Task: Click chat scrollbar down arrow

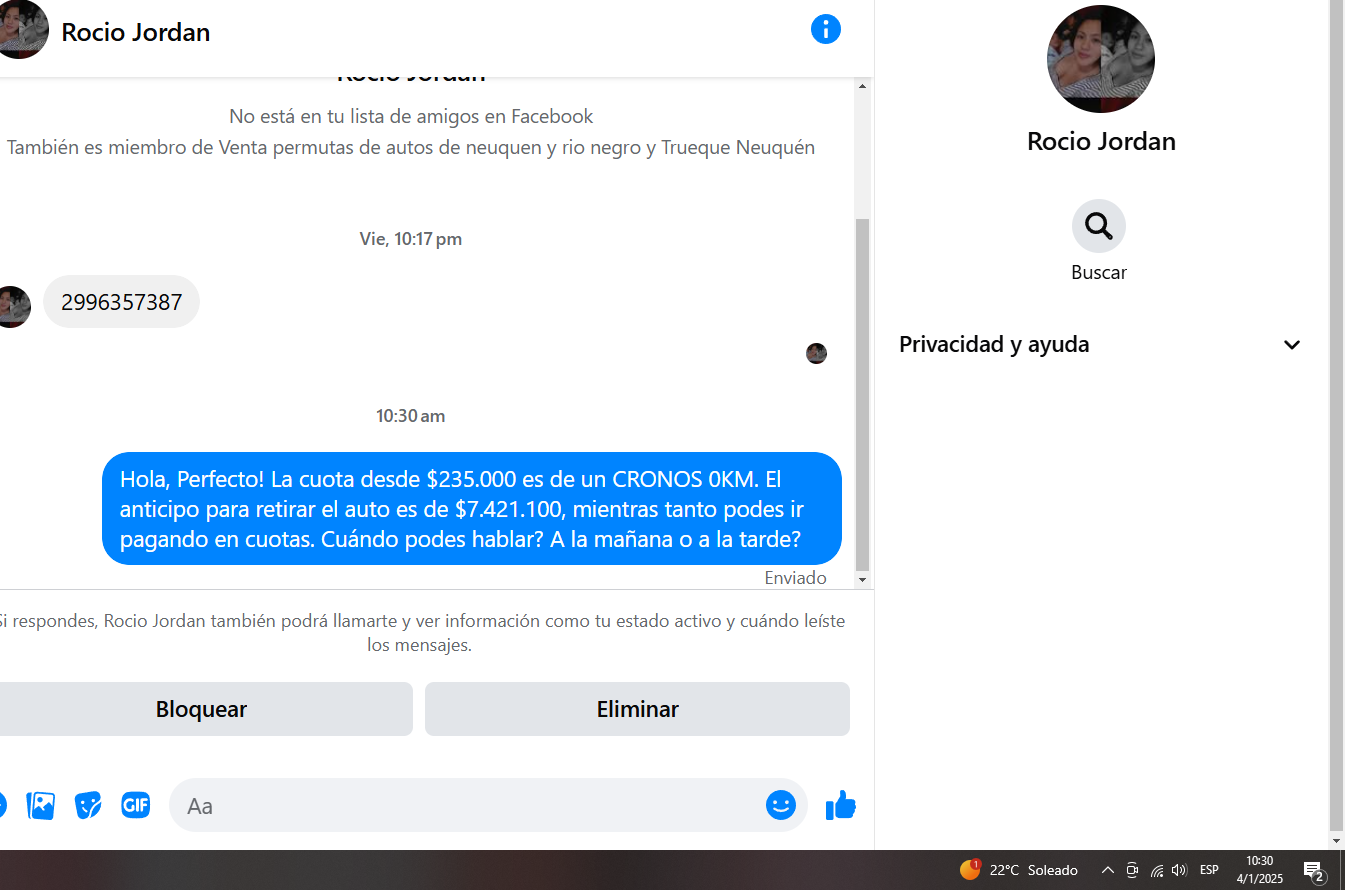Action: [863, 580]
